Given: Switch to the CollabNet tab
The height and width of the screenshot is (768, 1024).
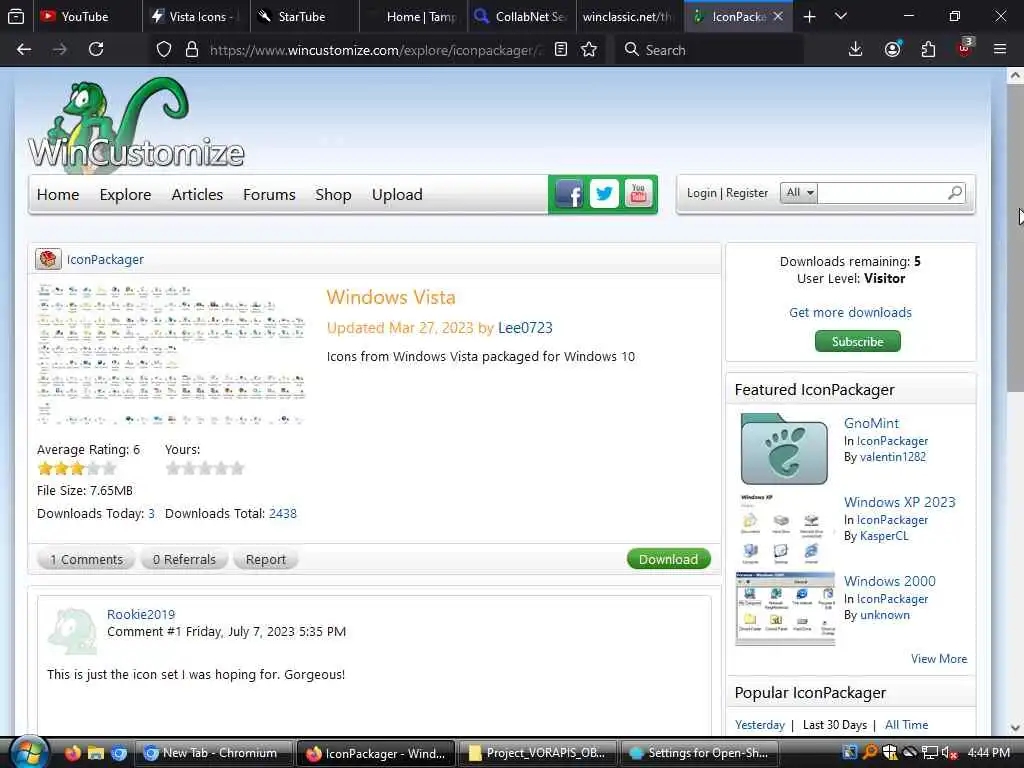Looking at the screenshot, I should pyautogui.click(x=522, y=16).
